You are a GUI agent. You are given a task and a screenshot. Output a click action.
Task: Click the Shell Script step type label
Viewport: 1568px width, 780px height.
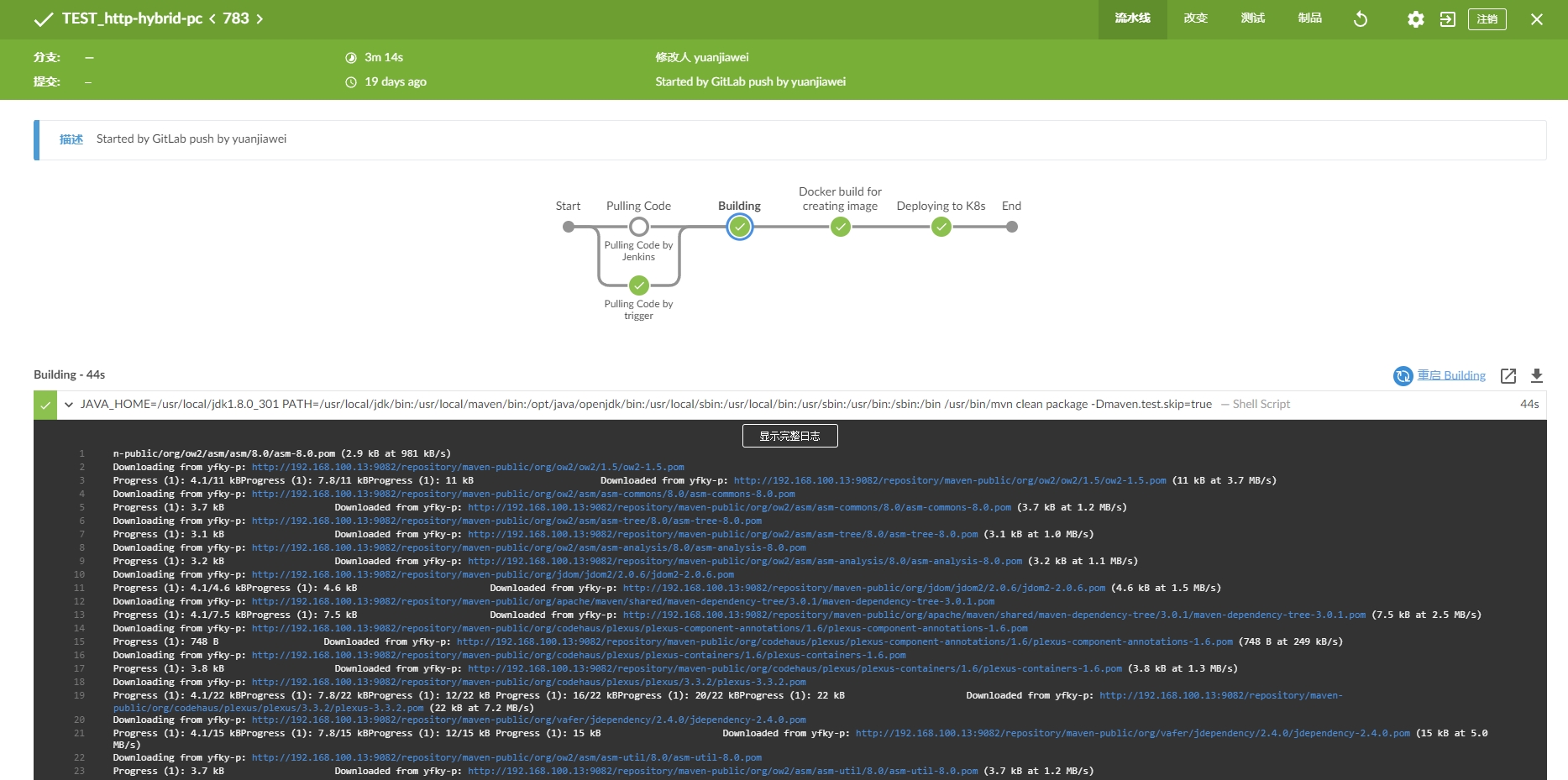pos(1261,404)
